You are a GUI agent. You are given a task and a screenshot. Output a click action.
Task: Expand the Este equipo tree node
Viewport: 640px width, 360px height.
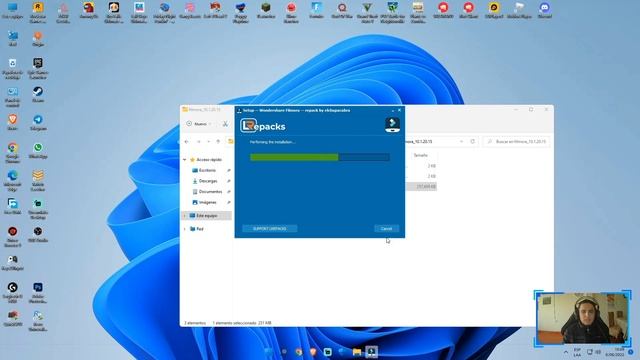pos(184,216)
